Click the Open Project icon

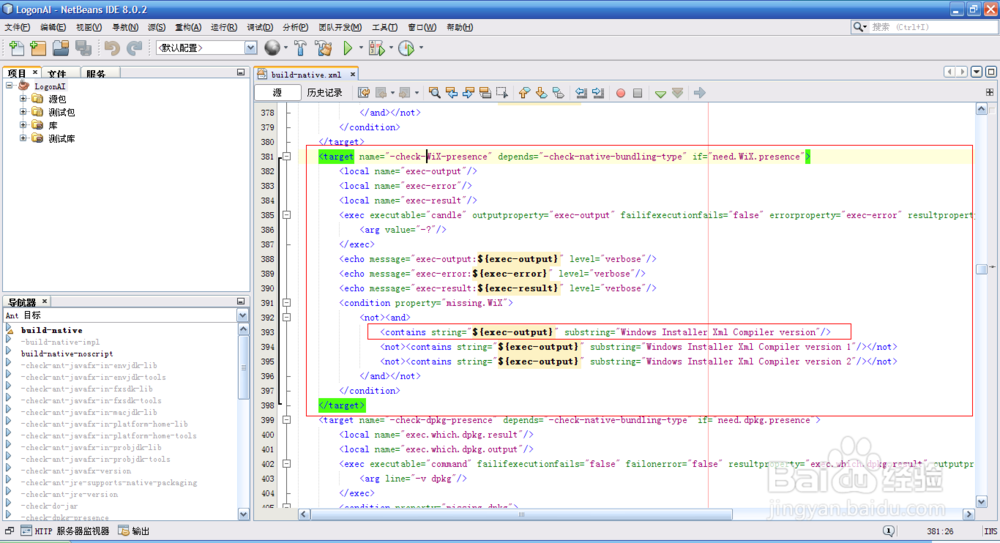coord(61,48)
